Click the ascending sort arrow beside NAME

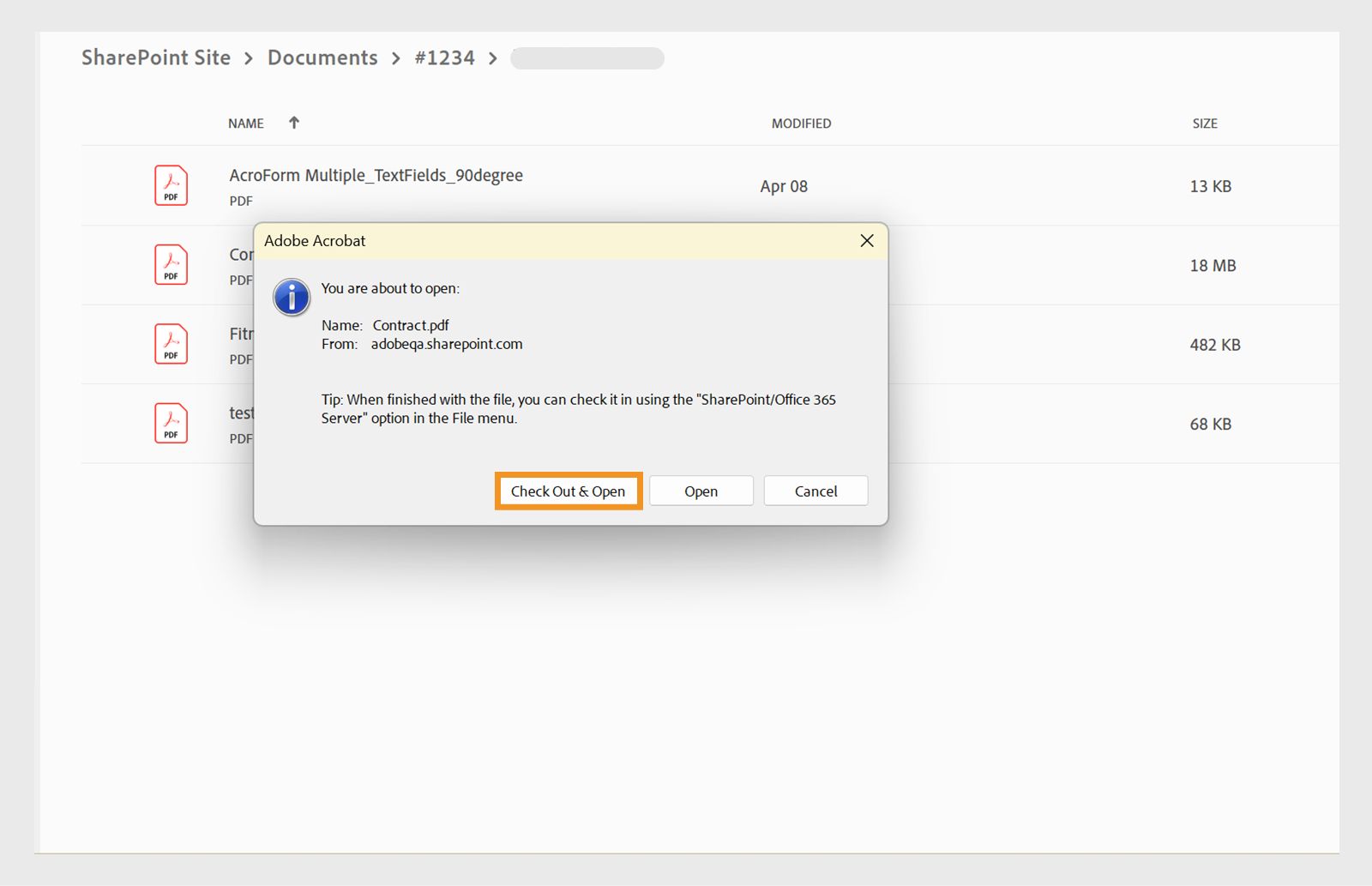(293, 123)
